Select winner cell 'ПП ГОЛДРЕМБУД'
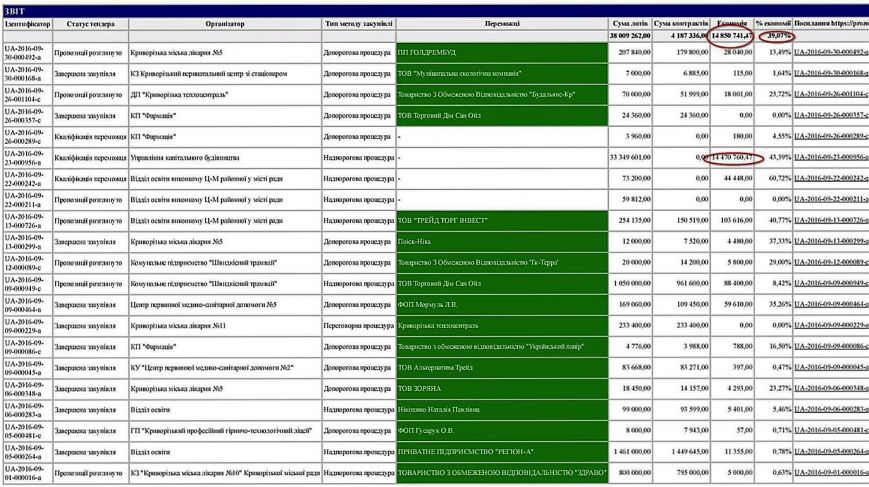Image resolution: width=869 pixels, height=487 pixels. [502, 52]
